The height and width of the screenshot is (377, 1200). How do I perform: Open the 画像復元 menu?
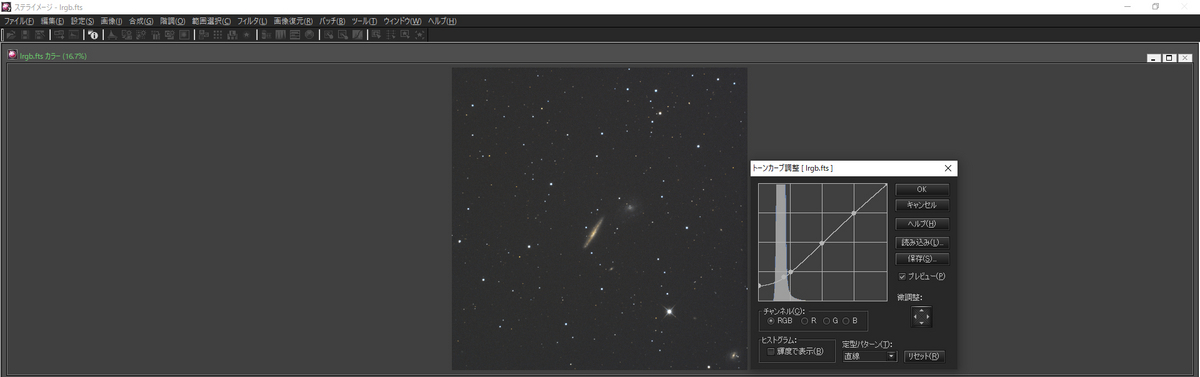pos(294,21)
